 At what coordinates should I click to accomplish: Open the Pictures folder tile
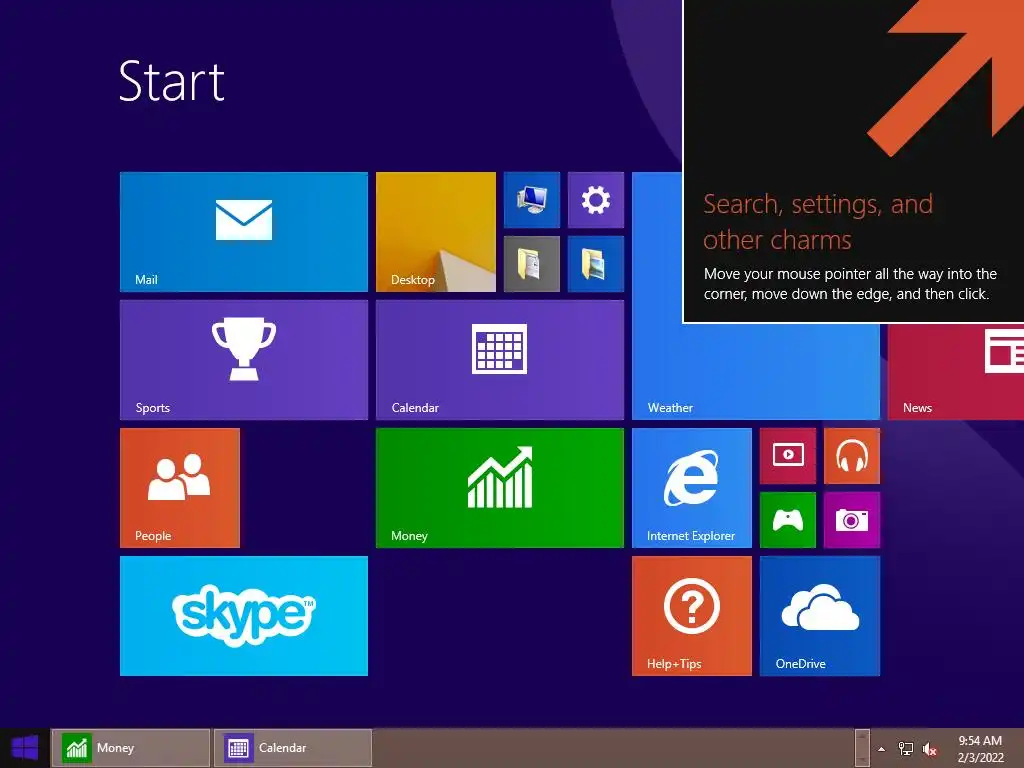(596, 264)
